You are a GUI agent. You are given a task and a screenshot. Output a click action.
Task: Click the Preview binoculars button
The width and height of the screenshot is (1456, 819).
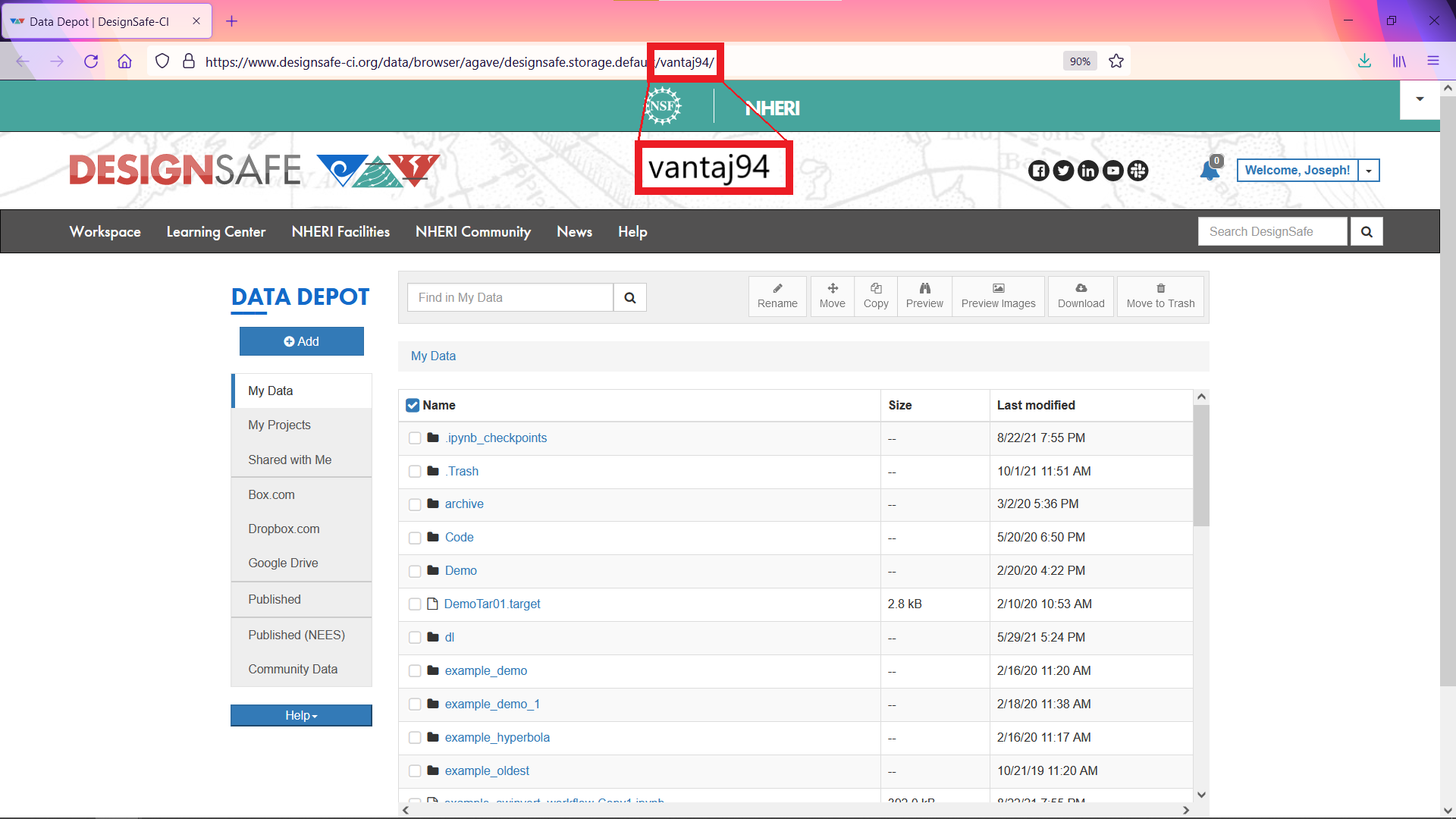click(x=924, y=297)
